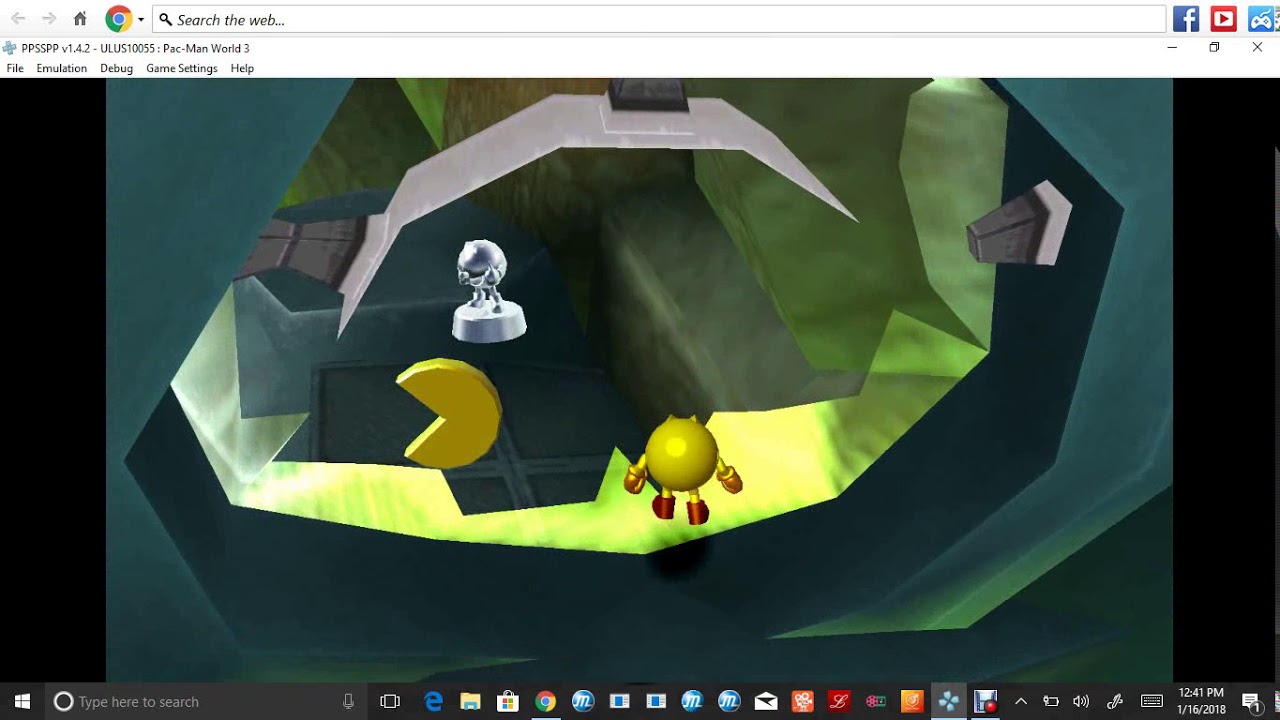Open the touch keyboard tray icon

[x=1152, y=701]
